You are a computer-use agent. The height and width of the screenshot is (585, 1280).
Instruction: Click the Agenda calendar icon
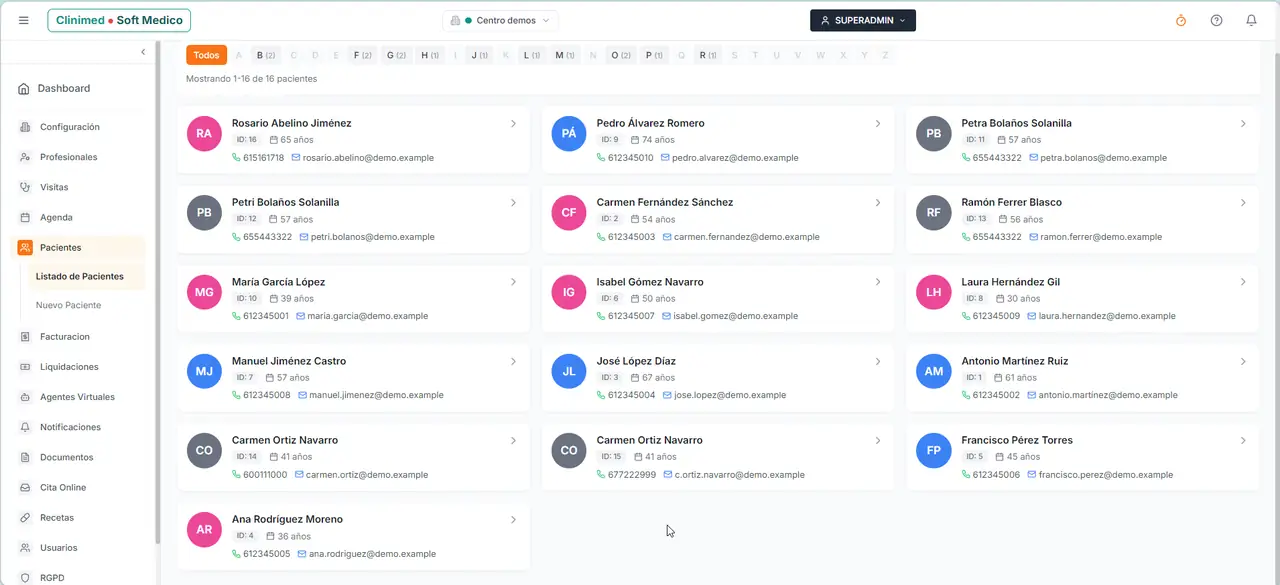pyautogui.click(x=25, y=217)
